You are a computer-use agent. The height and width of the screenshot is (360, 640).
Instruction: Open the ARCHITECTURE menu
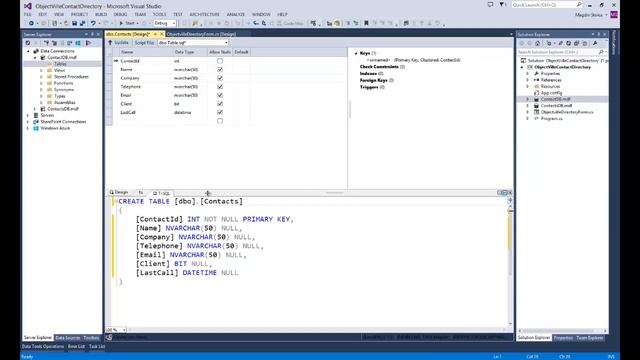204,14
